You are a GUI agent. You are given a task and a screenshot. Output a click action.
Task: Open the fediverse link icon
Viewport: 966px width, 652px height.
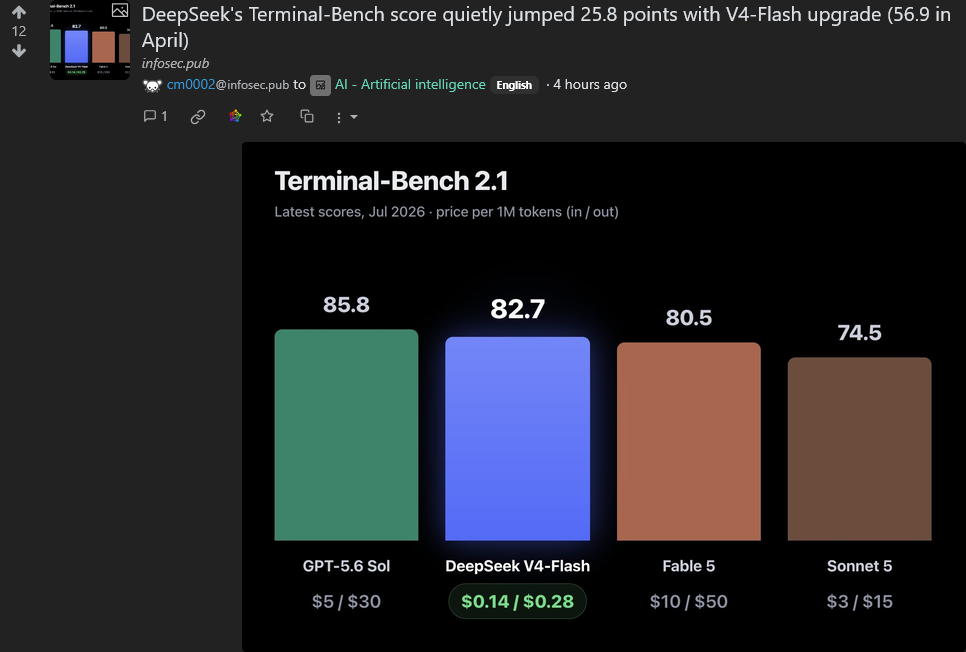[x=235, y=116]
